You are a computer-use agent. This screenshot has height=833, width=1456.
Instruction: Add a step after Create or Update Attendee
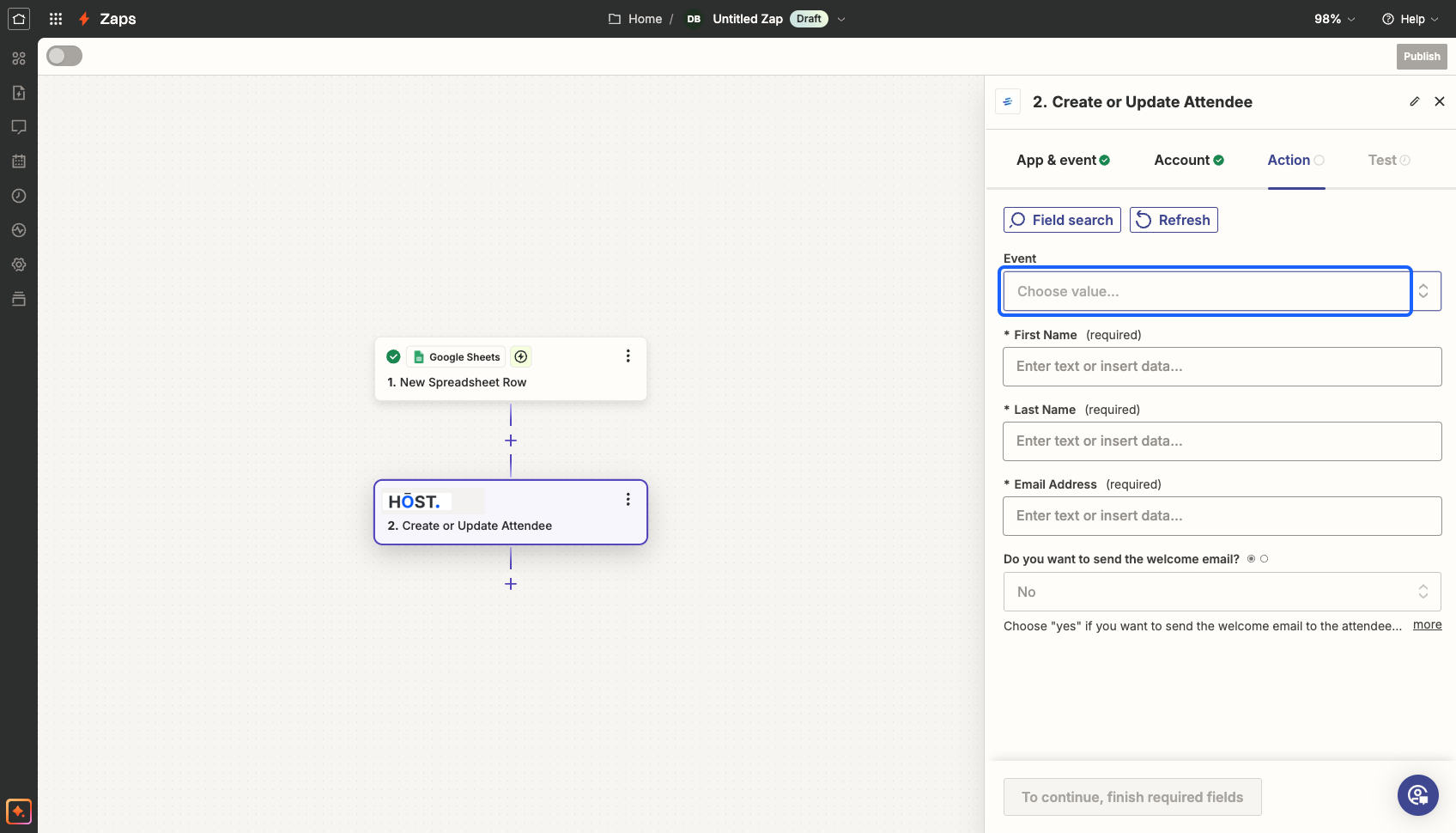click(511, 584)
